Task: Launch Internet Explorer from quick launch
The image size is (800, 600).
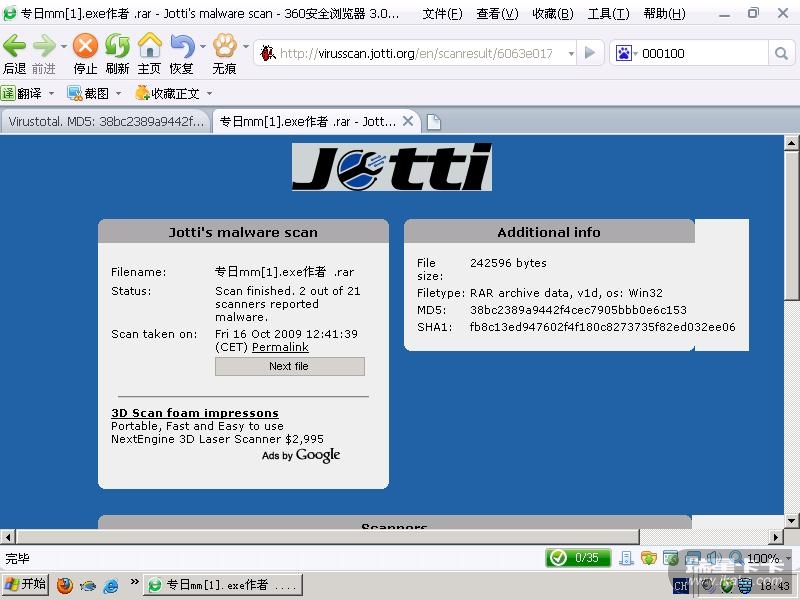Action: click(110, 585)
